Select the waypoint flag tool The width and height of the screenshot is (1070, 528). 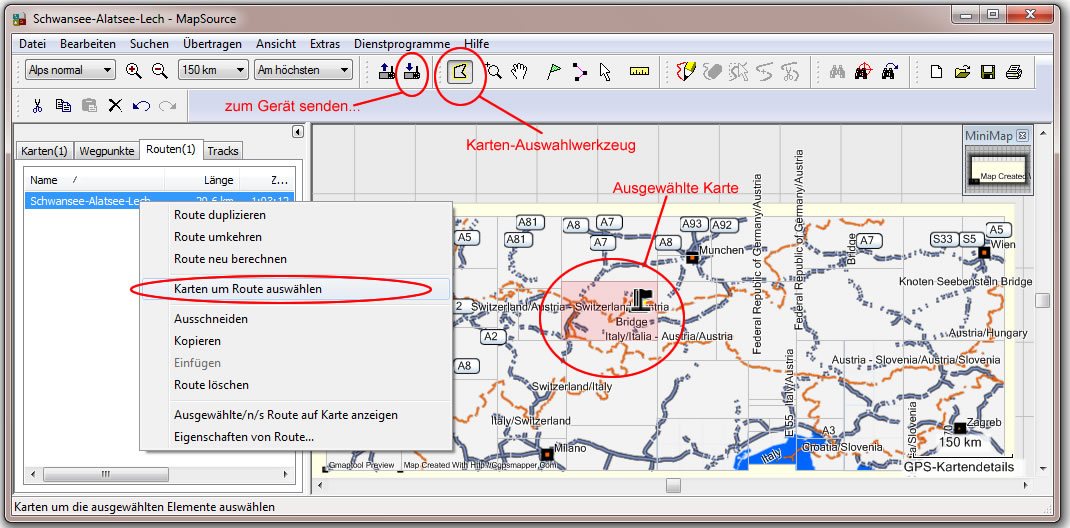point(552,71)
